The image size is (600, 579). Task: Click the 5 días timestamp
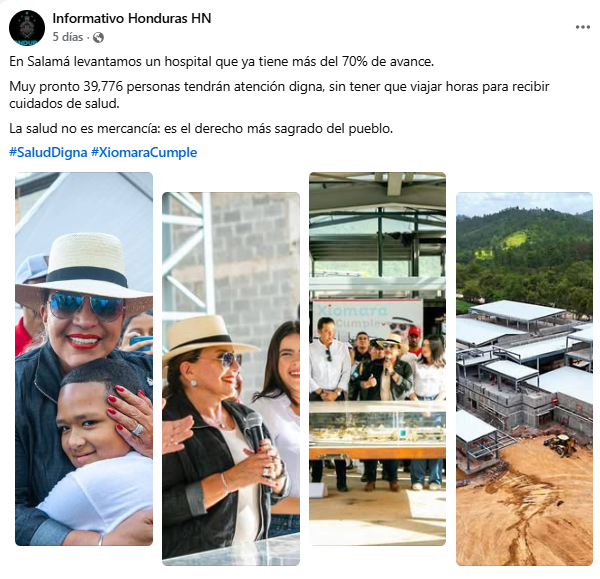[x=68, y=37]
